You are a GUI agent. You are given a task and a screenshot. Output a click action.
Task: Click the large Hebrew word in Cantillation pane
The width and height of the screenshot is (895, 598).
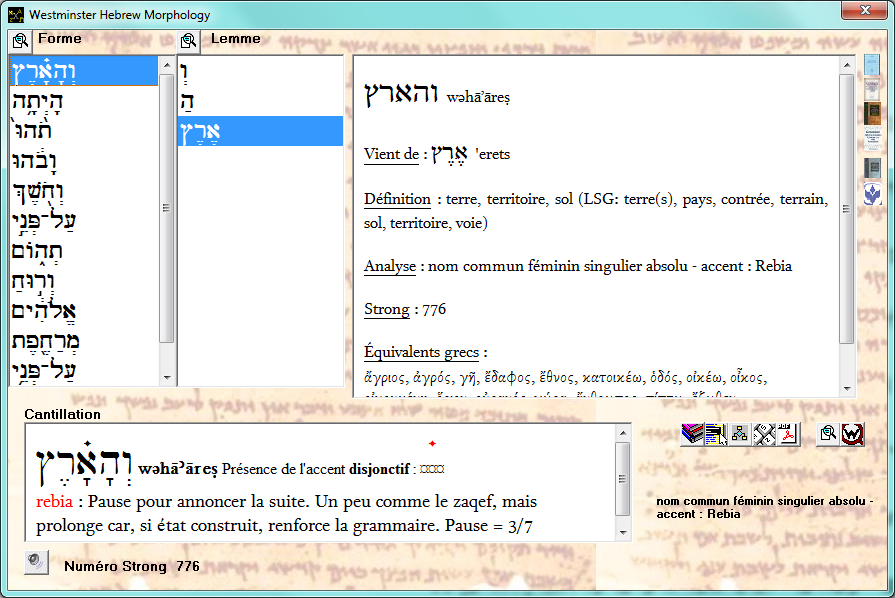click(84, 464)
